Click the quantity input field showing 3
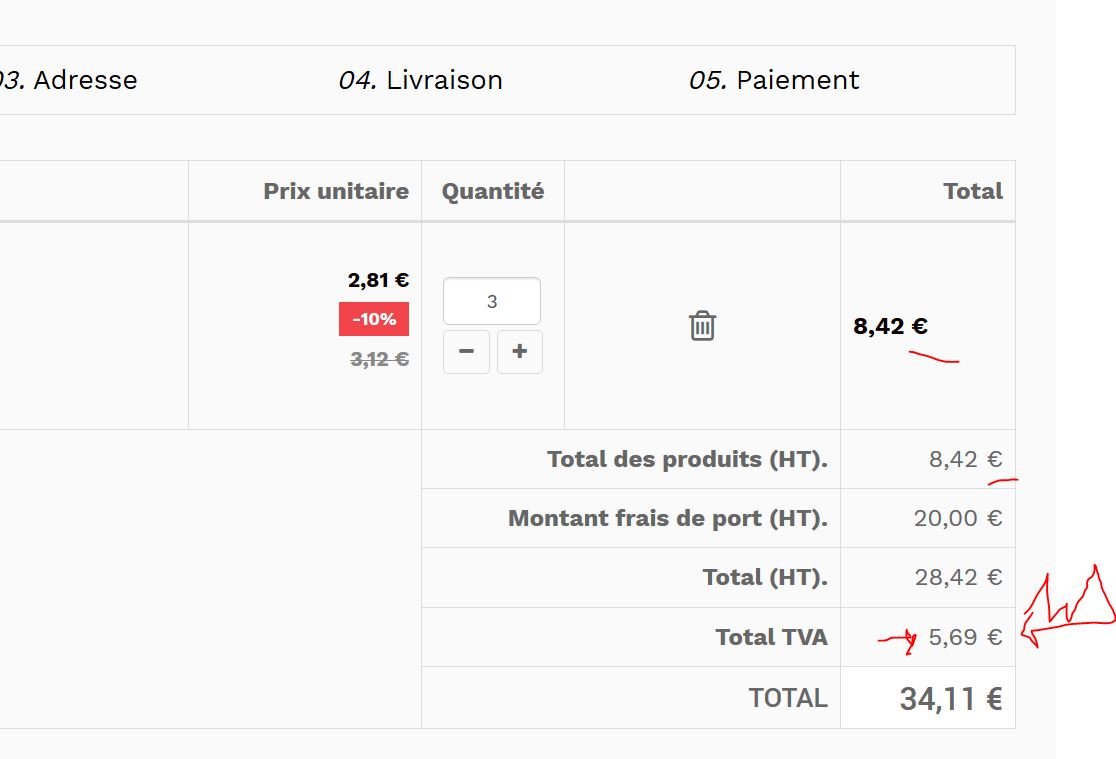The height and width of the screenshot is (759, 1116). click(x=492, y=301)
